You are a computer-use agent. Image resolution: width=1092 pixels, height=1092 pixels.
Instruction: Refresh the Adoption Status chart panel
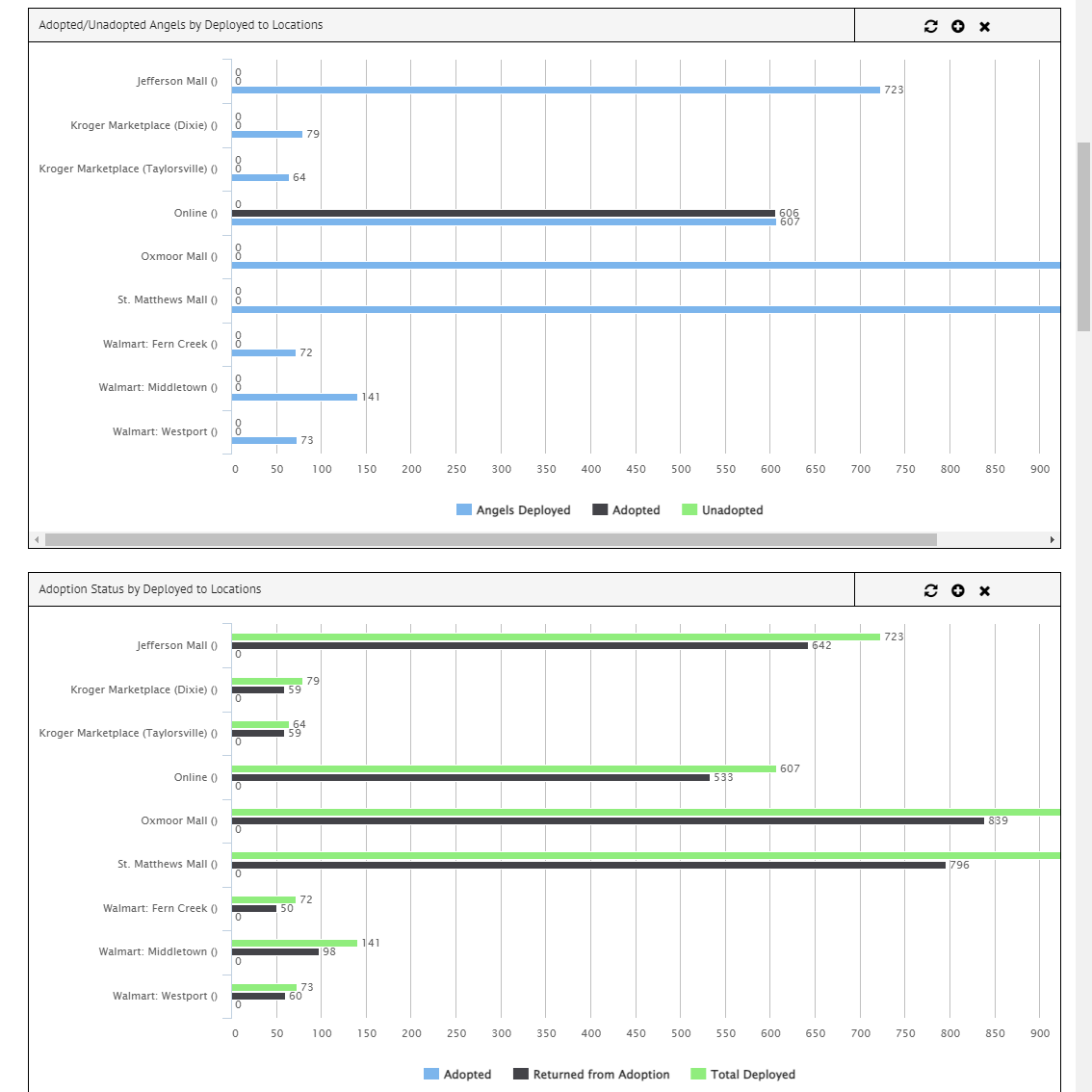[930, 590]
